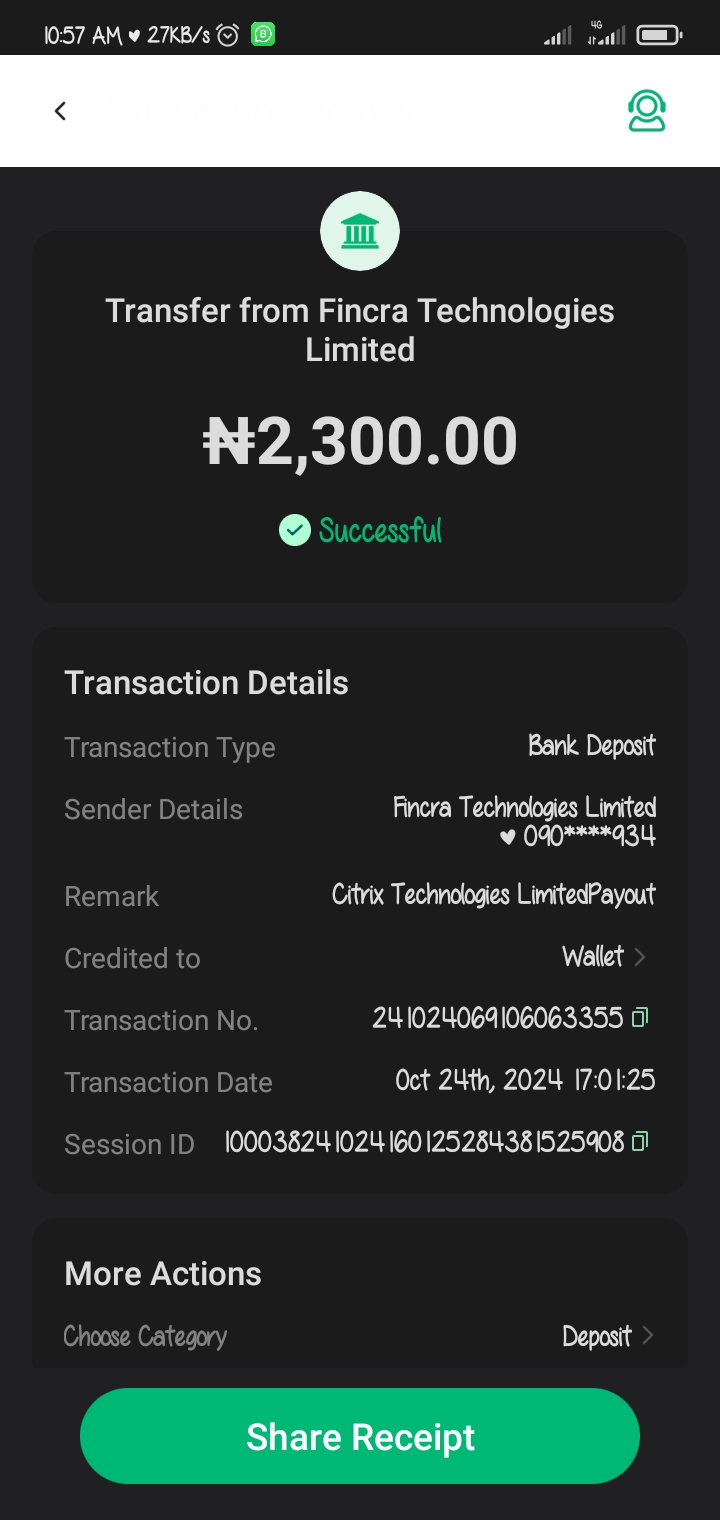Tap the back arrow icon
This screenshot has height=1520, width=720.
click(60, 111)
